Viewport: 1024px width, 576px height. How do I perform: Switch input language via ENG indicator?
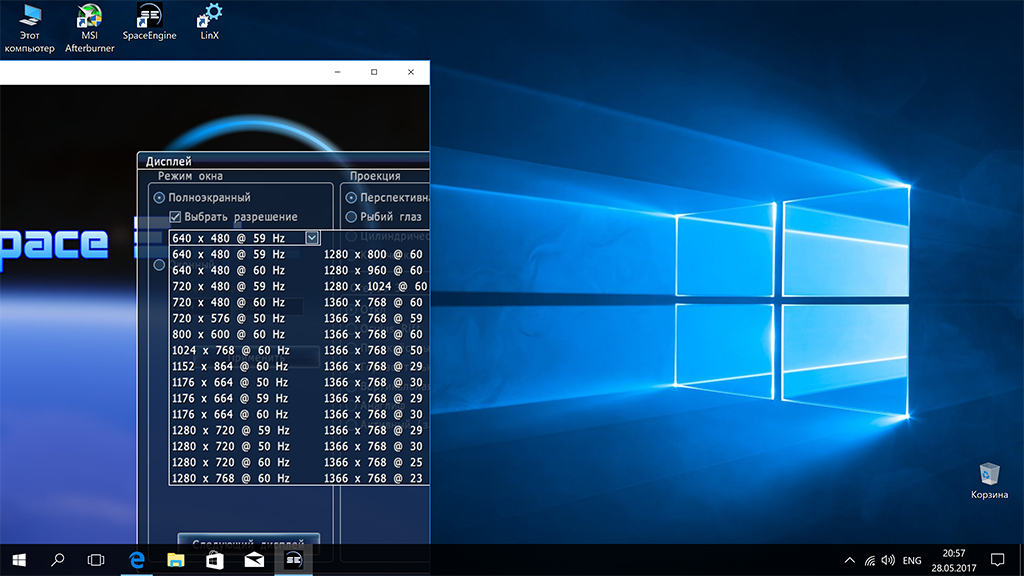912,560
